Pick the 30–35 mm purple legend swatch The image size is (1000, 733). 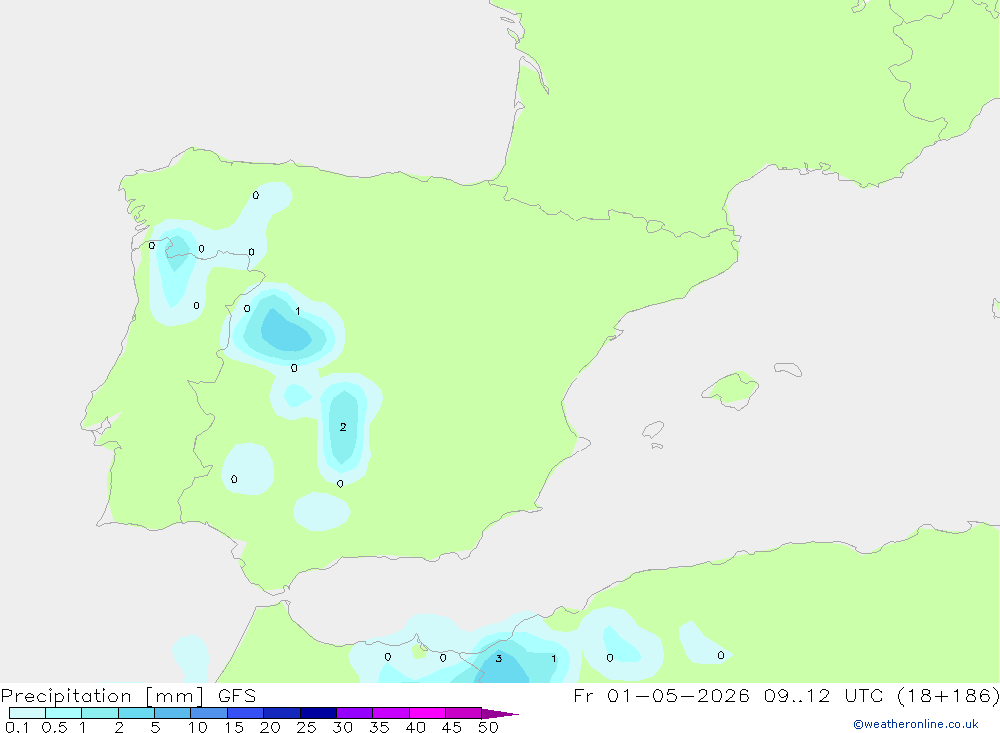point(354,713)
